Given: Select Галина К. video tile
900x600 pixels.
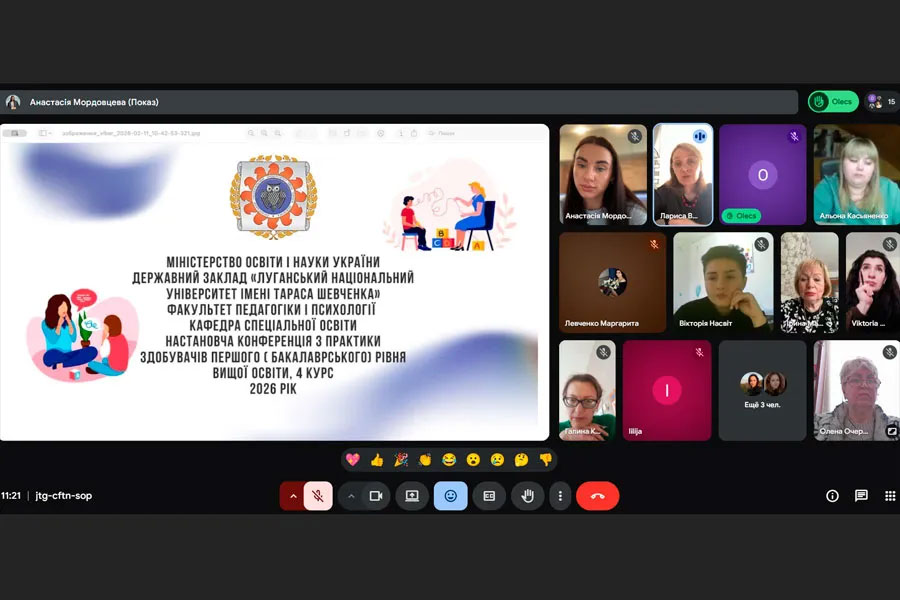Looking at the screenshot, I should click(x=587, y=390).
